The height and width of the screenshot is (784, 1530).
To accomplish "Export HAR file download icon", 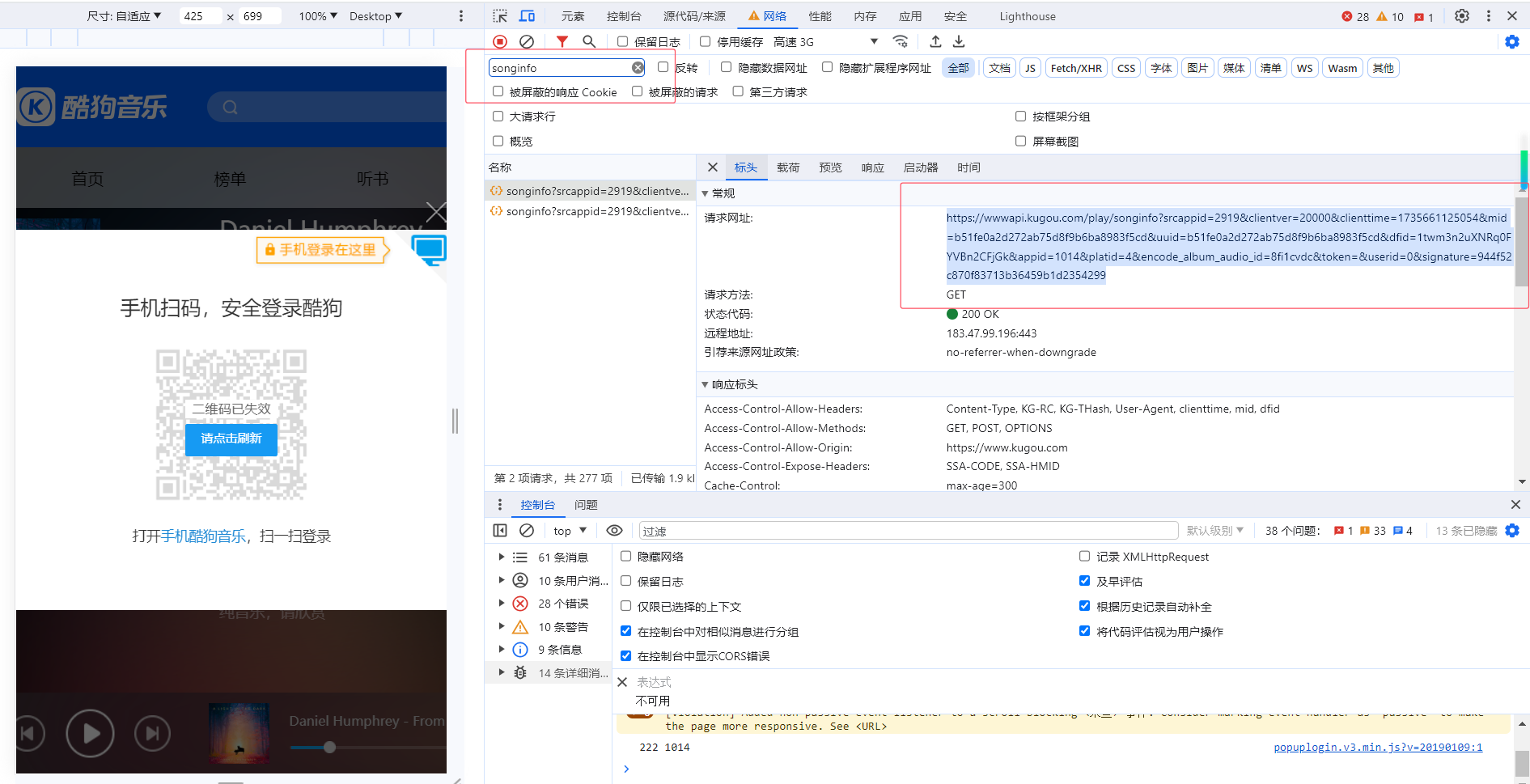I will point(959,41).
